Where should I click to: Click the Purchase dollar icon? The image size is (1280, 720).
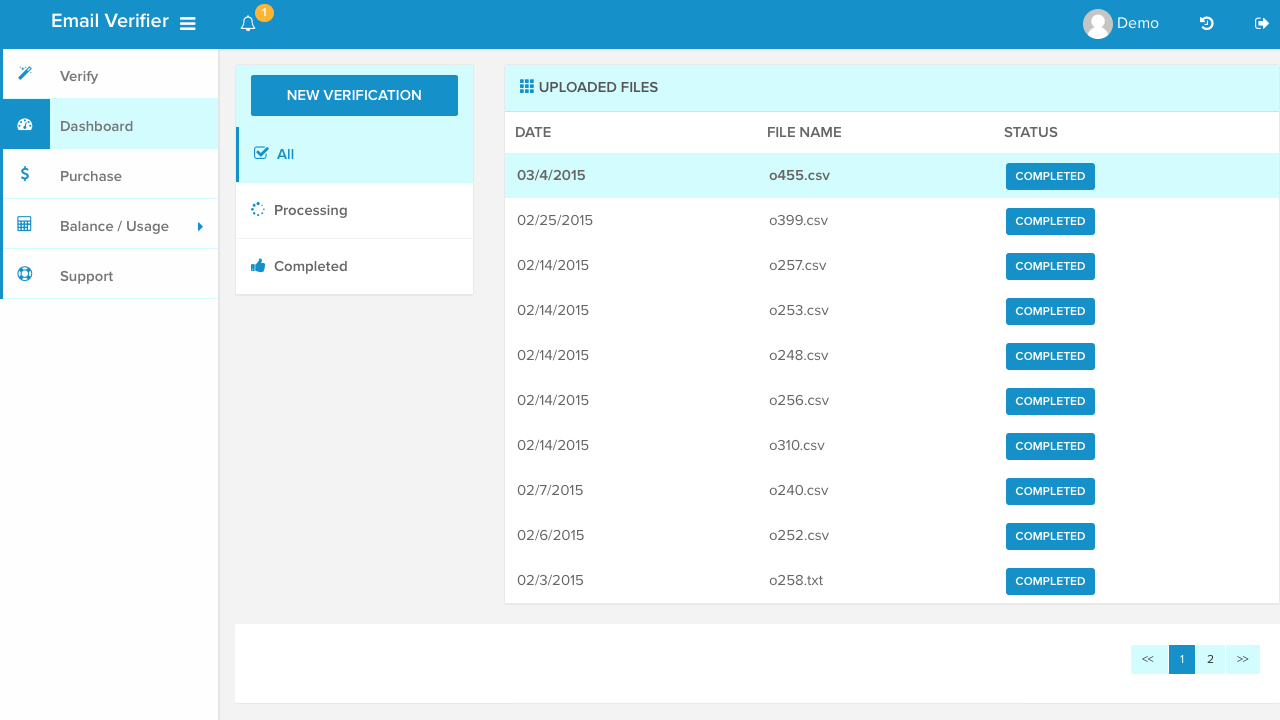(24, 173)
